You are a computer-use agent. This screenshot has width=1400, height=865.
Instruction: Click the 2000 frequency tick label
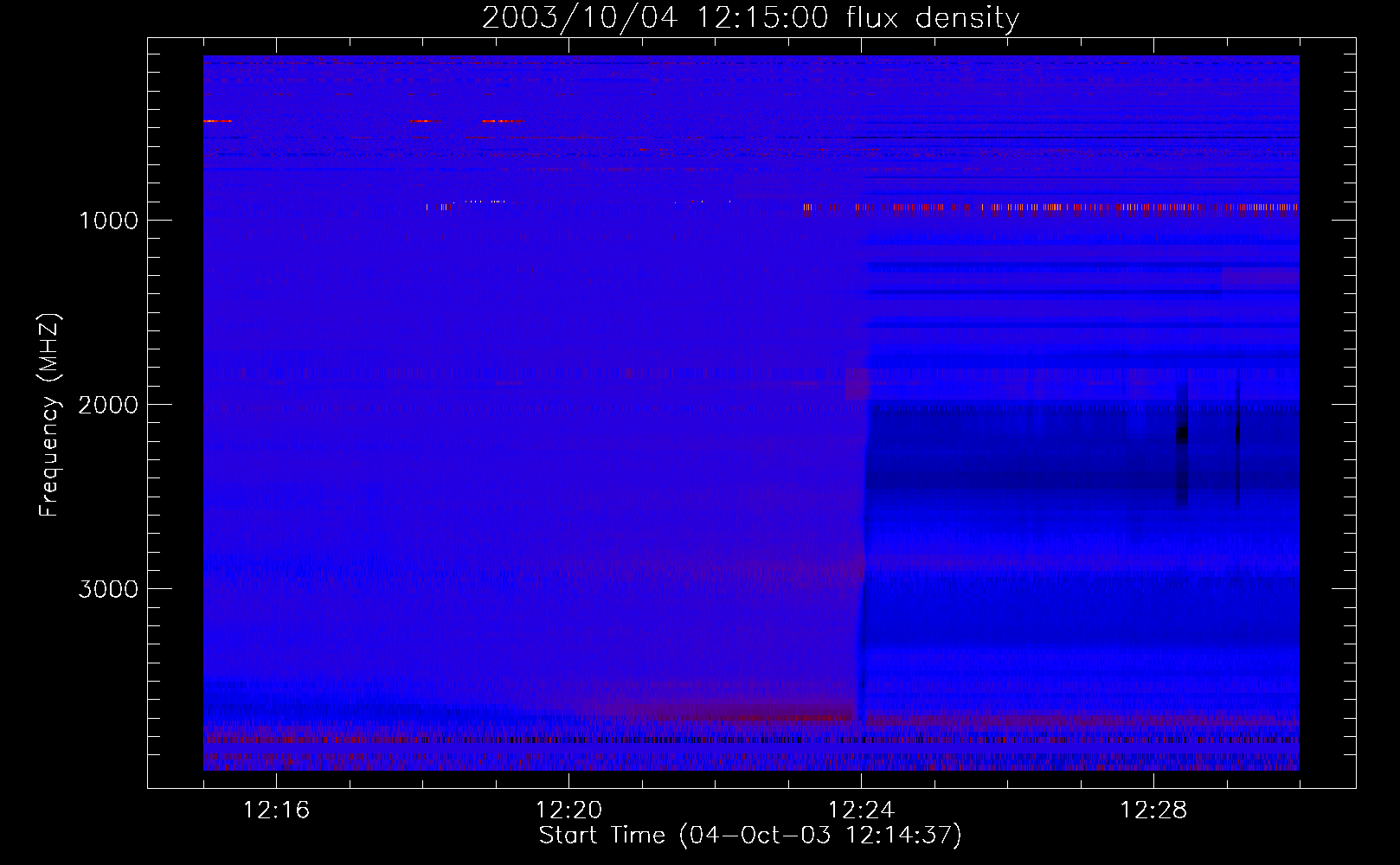click(108, 405)
